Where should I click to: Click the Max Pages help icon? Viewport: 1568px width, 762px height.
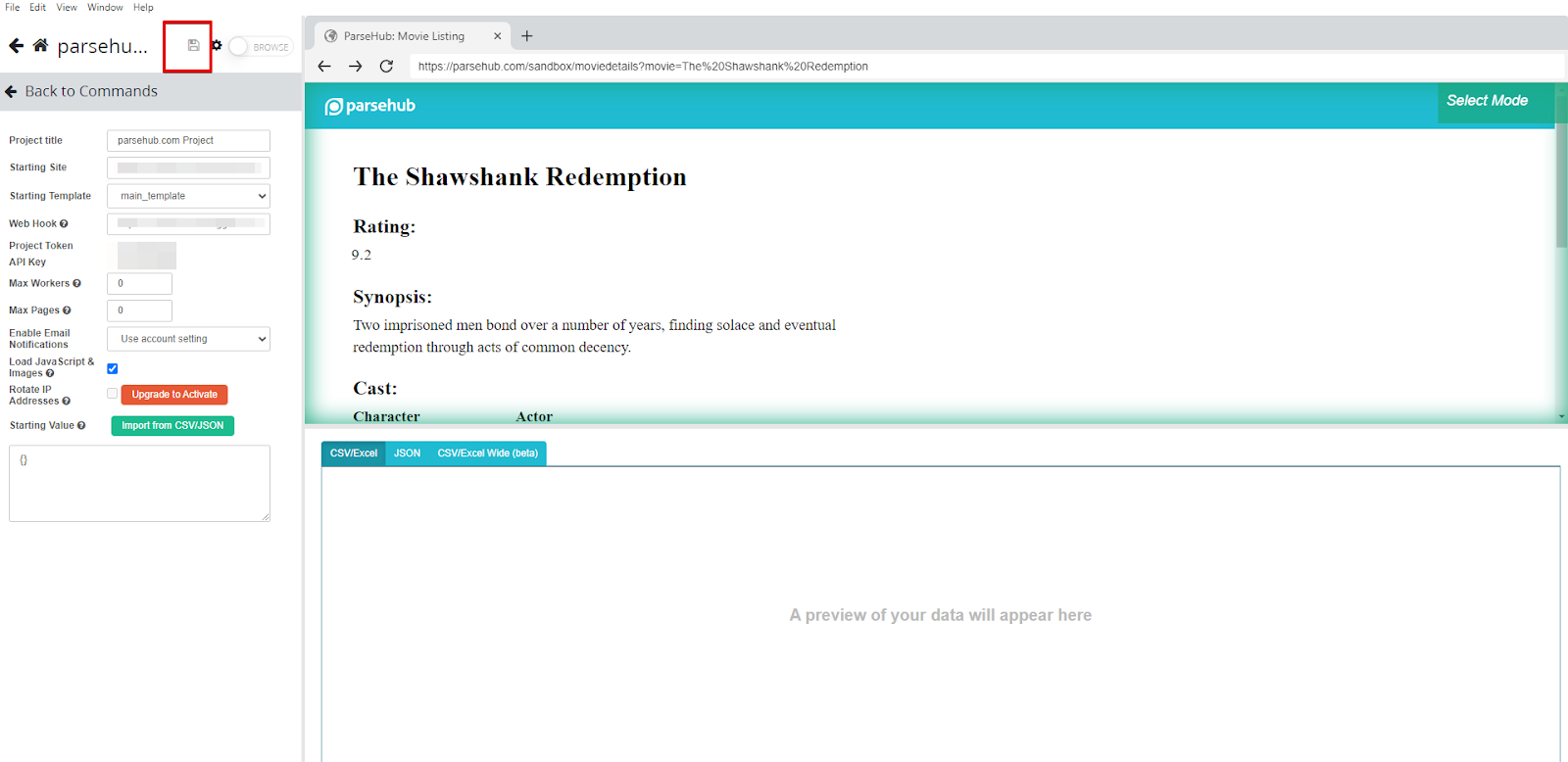point(67,310)
